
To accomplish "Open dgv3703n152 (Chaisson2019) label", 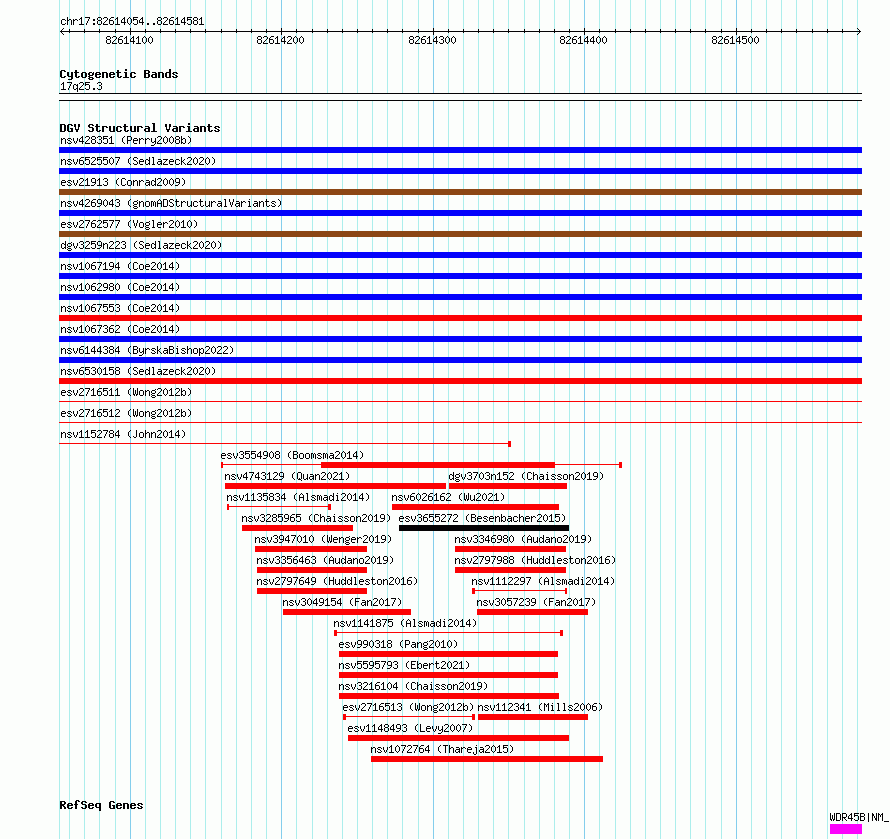I will click(x=526, y=476).
